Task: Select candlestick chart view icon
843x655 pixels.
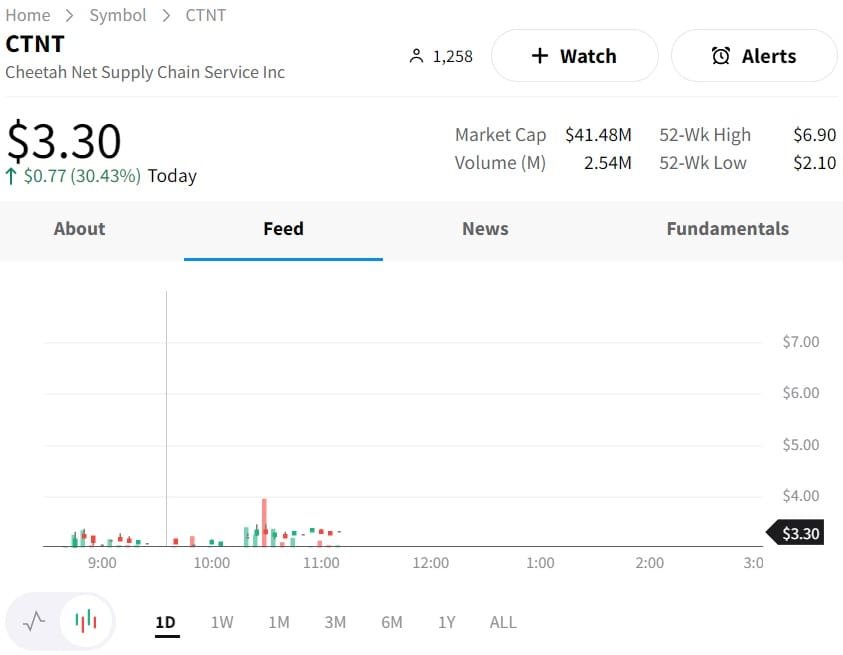Action: pos(87,622)
